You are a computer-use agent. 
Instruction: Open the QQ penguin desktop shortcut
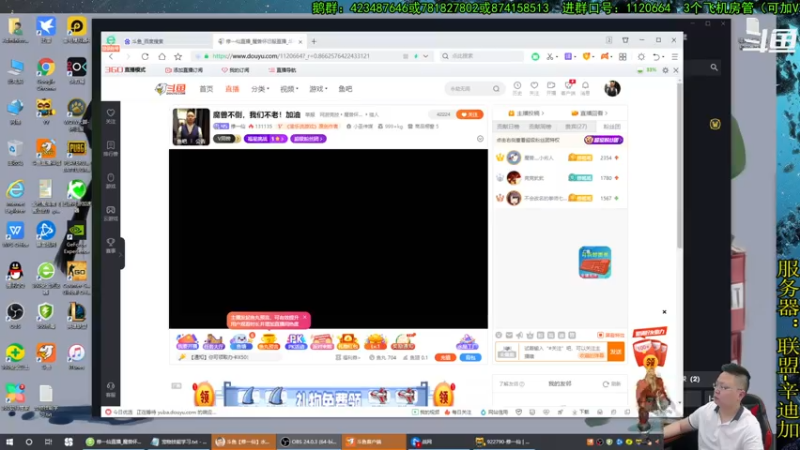(15, 276)
